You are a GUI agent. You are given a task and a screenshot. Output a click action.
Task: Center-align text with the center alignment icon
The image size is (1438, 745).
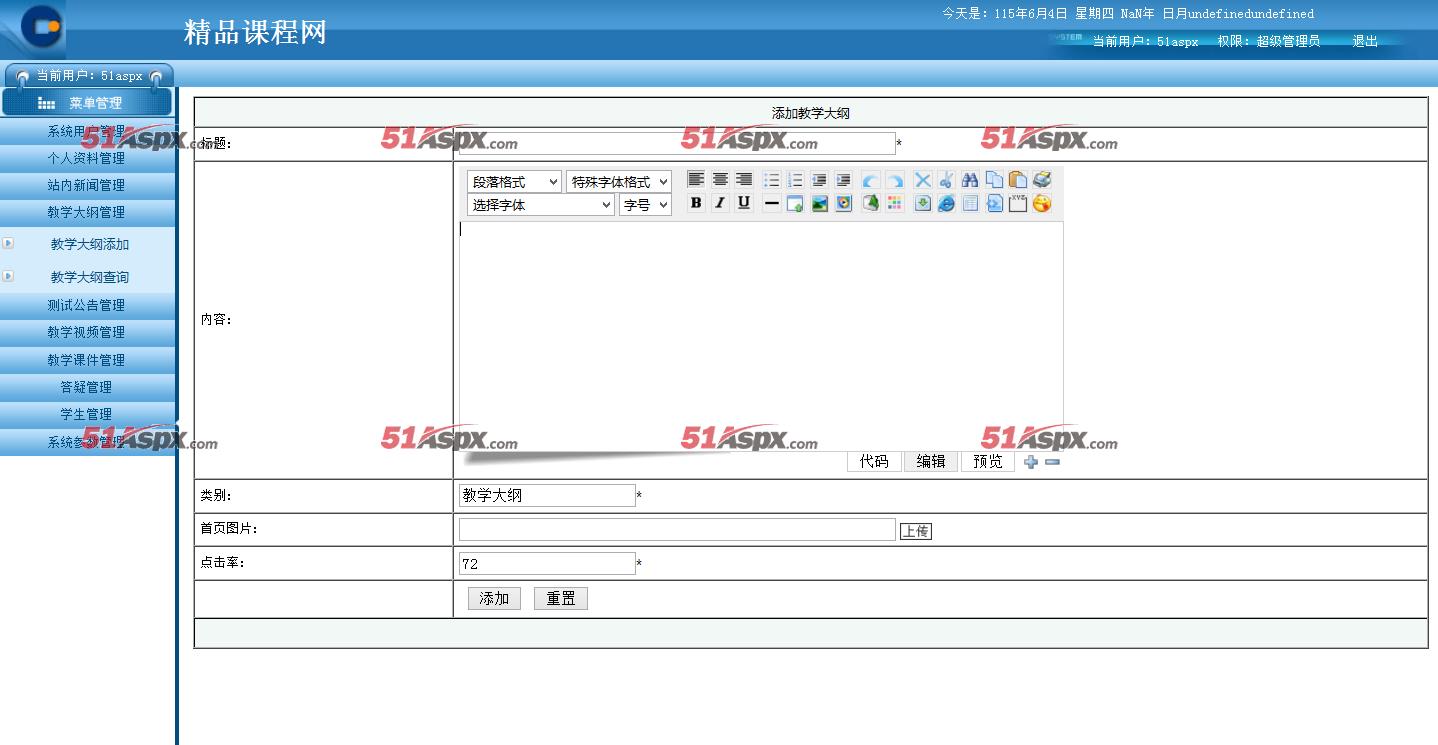tap(720, 180)
